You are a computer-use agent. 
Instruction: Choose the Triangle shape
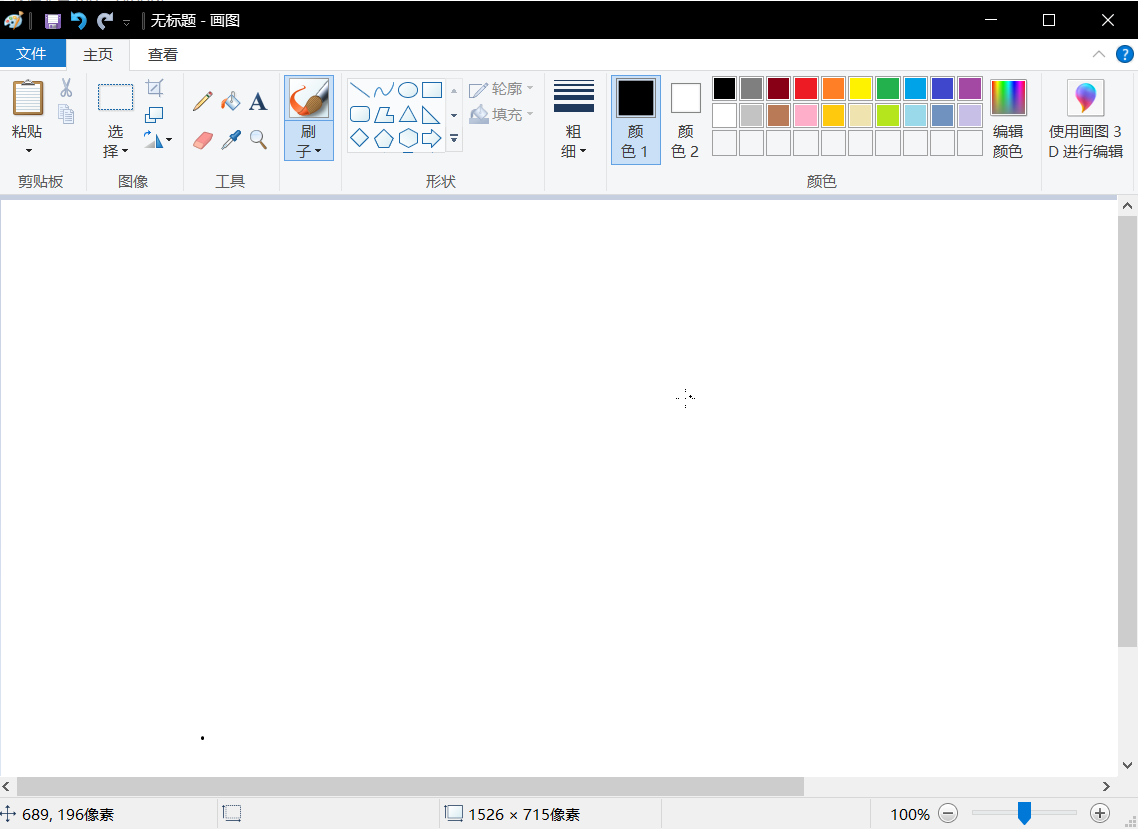[x=408, y=114]
